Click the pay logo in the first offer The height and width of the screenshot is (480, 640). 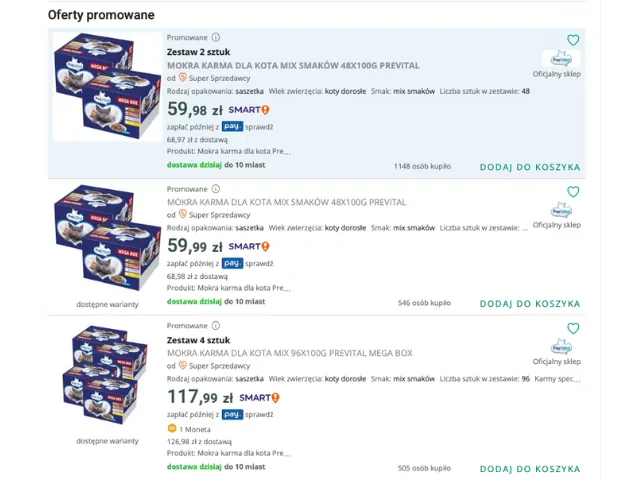pos(232,127)
